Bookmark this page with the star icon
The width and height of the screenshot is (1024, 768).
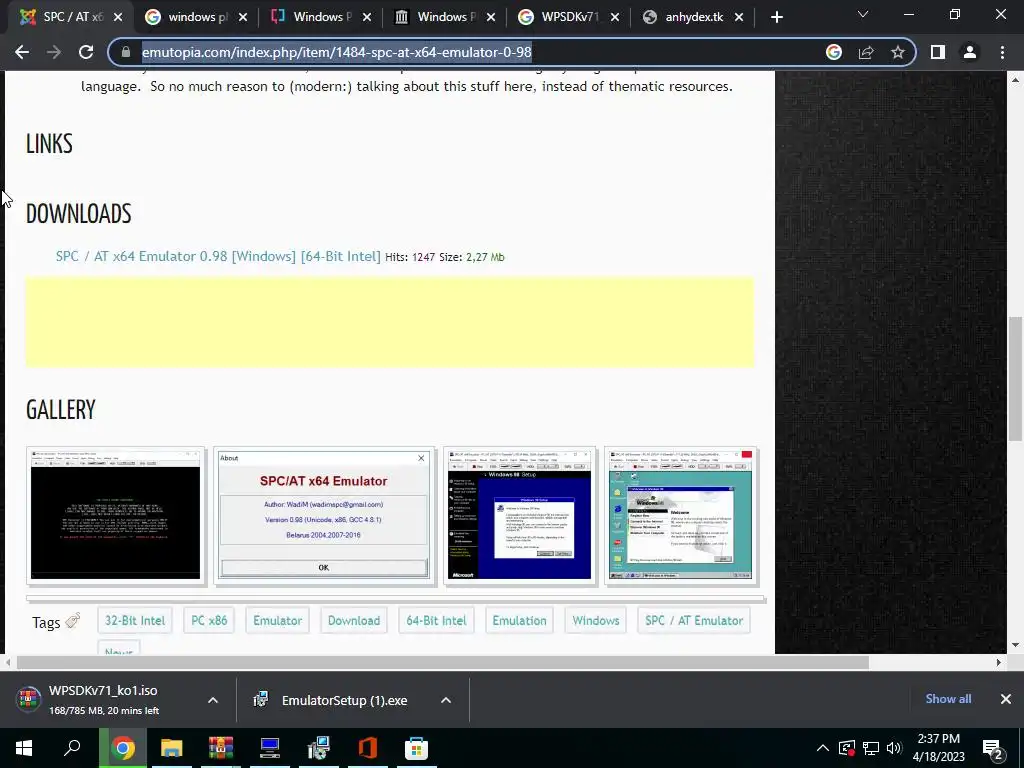(898, 52)
